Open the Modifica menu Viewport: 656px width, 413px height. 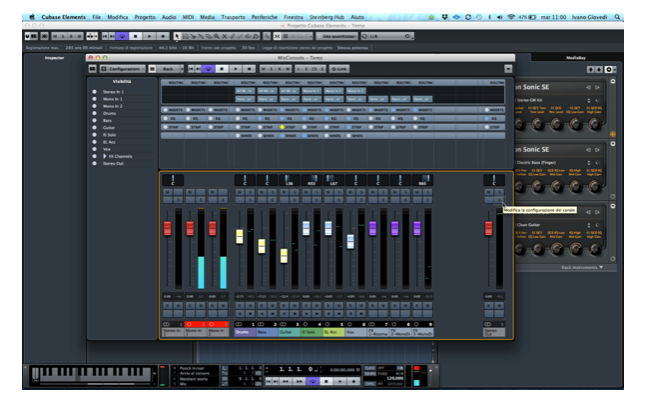[118, 17]
